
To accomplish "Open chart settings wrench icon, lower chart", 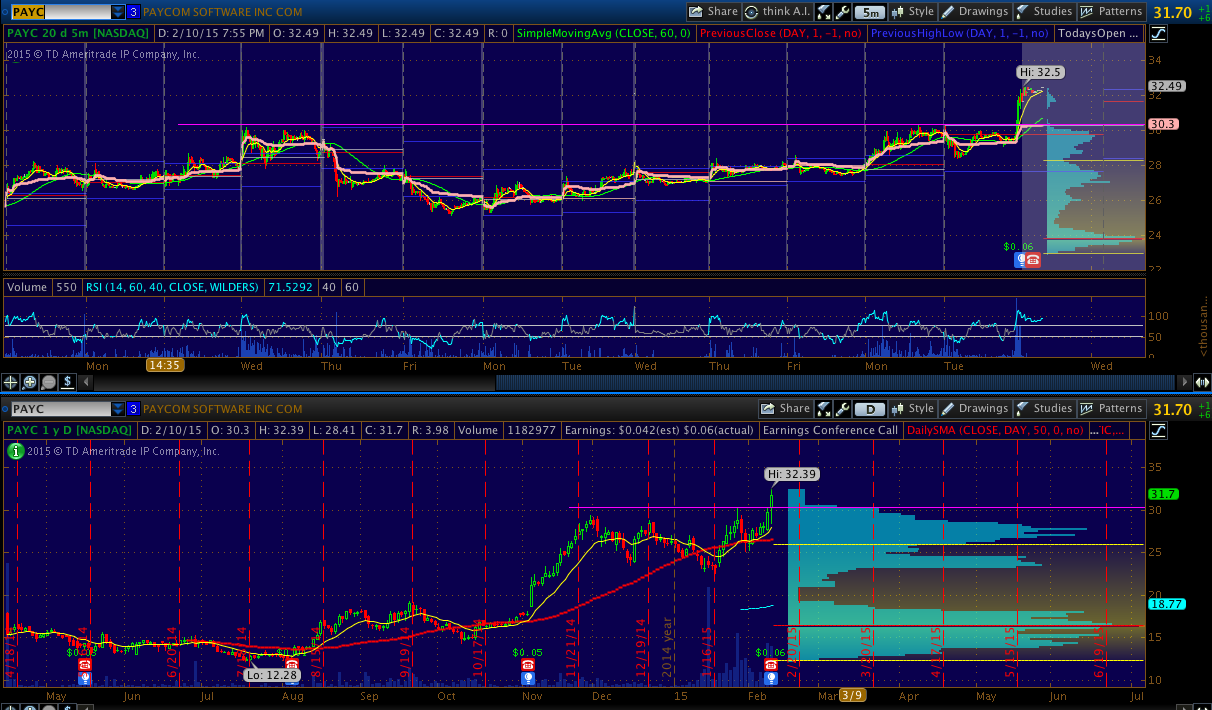I will pos(842,409).
